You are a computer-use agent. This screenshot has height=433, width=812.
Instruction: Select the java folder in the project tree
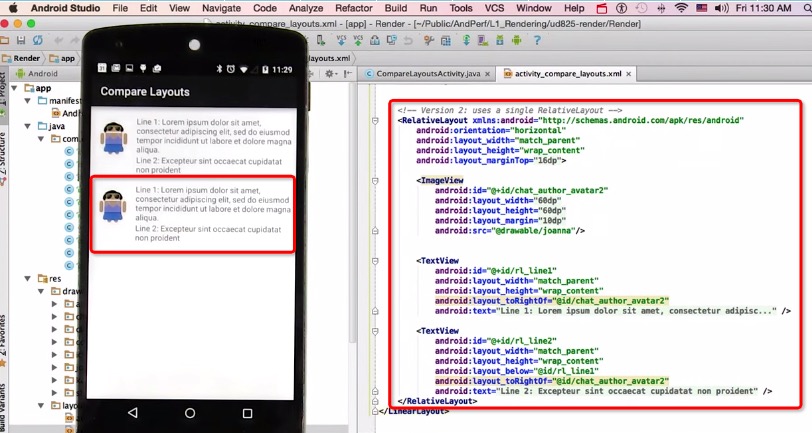point(51,126)
